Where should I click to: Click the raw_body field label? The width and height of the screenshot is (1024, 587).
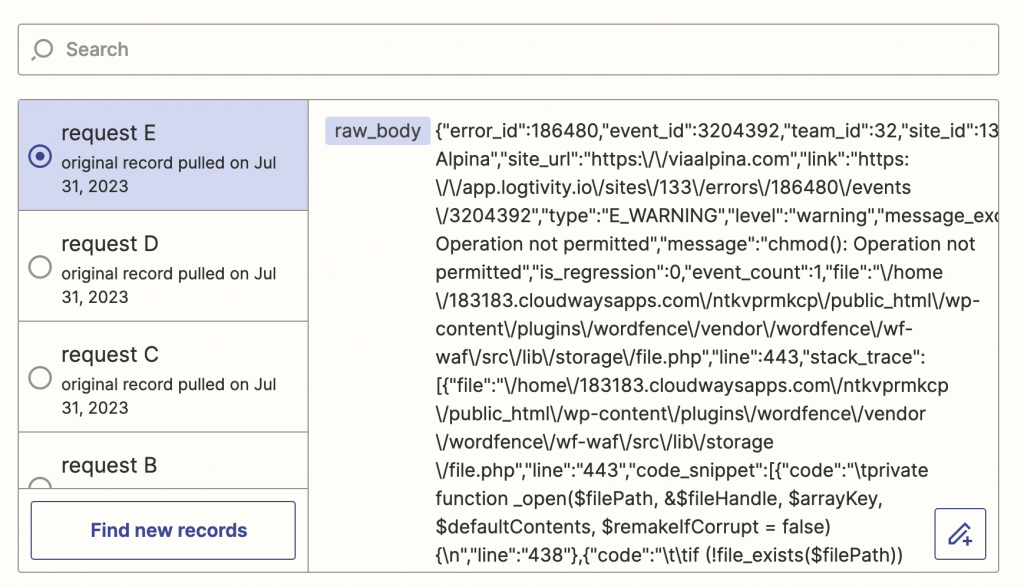point(377,131)
